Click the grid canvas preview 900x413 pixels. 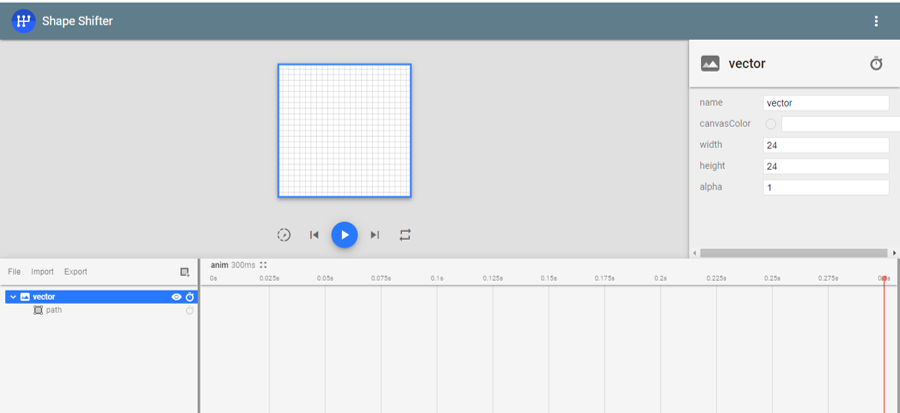point(344,131)
